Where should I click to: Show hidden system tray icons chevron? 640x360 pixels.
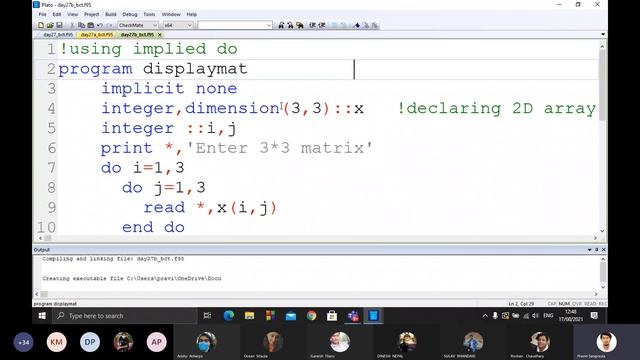coord(485,316)
